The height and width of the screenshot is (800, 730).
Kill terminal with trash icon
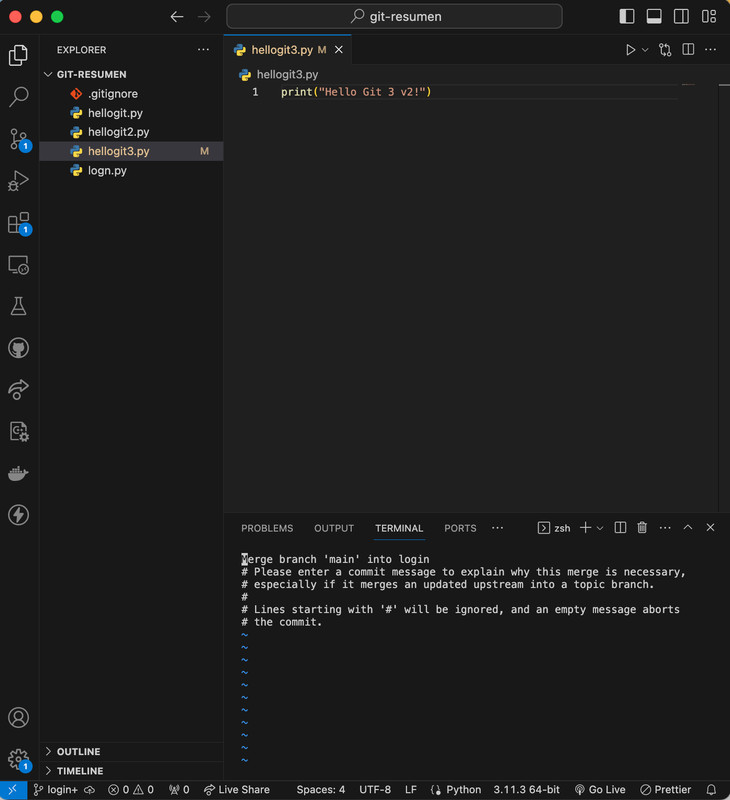[x=642, y=528]
